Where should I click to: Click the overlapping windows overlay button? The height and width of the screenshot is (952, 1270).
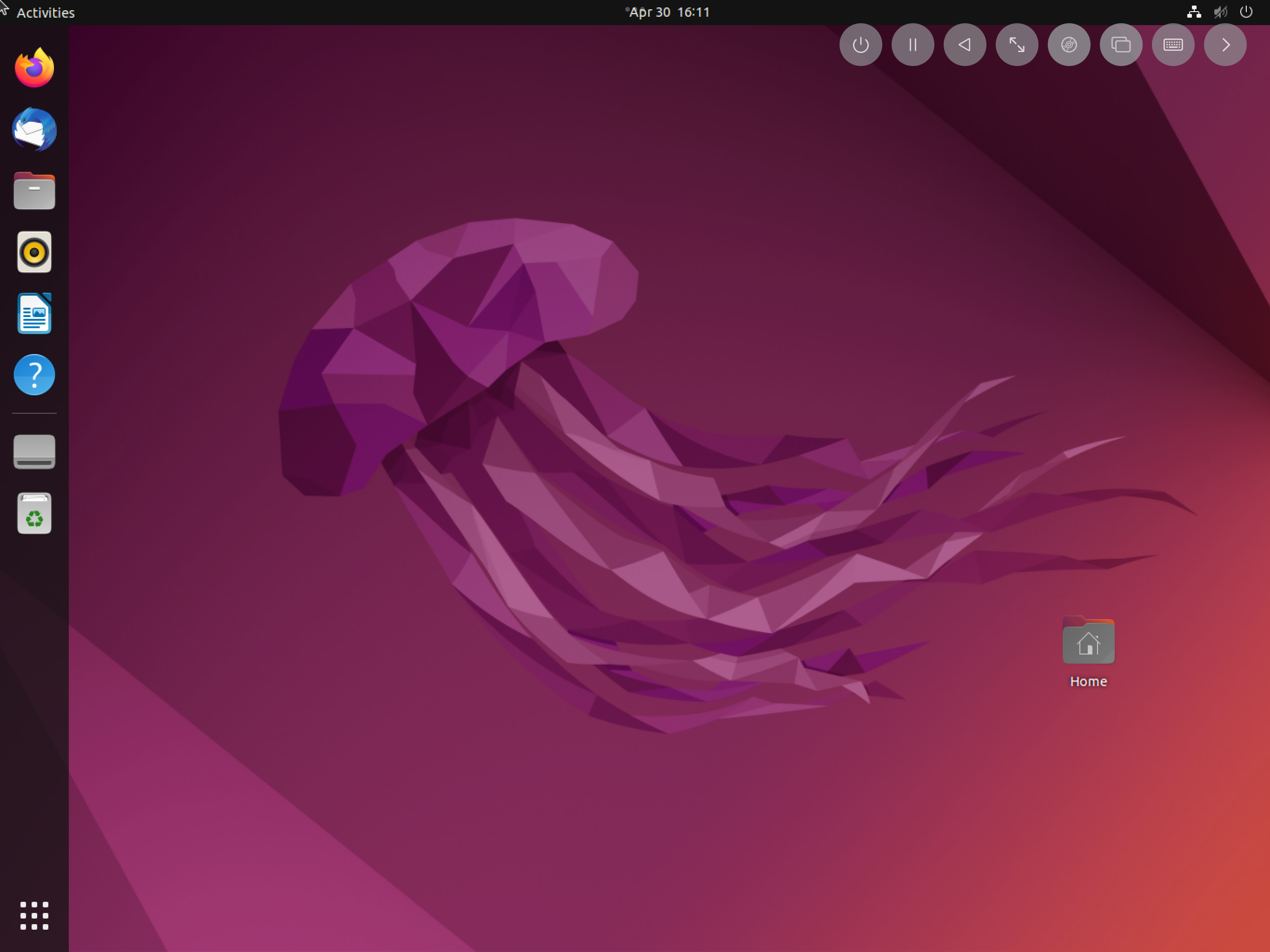(1121, 45)
